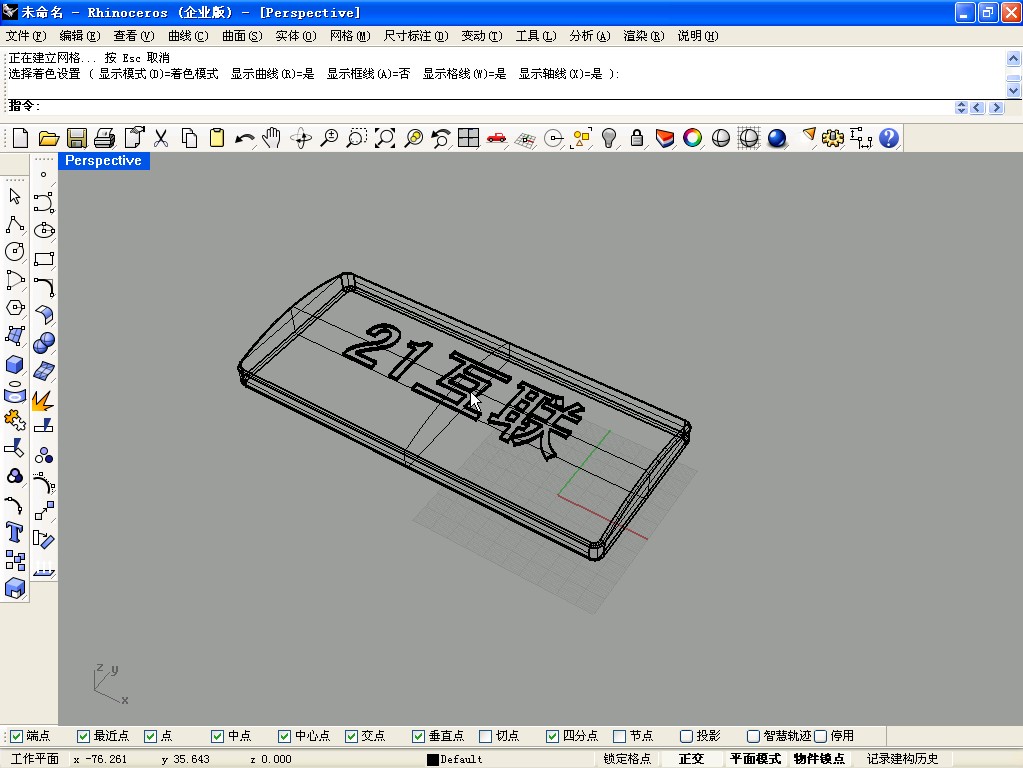Select the Text object tool
This screenshot has height=768, width=1023.
15,531
